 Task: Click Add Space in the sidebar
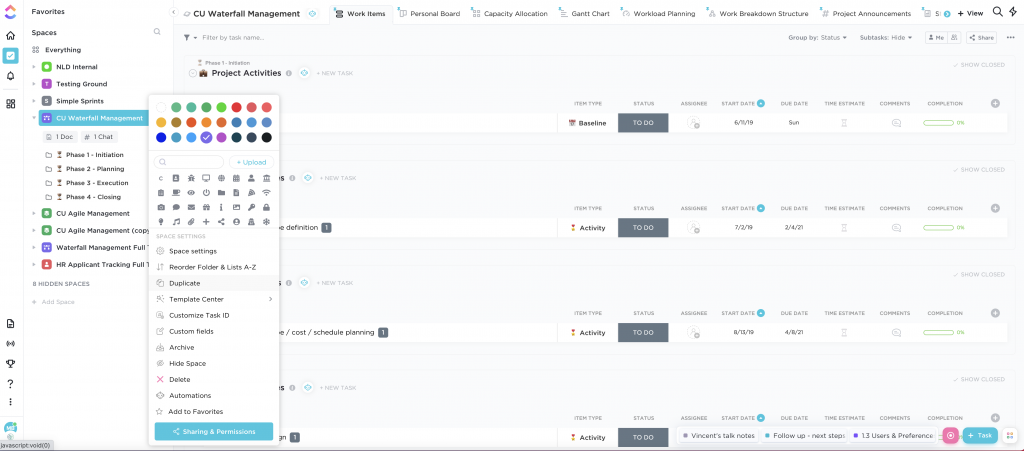tap(54, 302)
